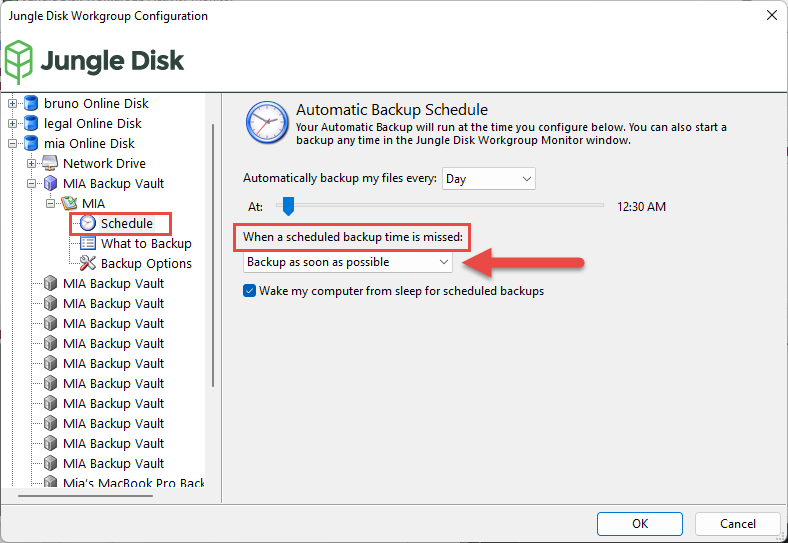The width and height of the screenshot is (788, 543).
Task: Select legal Online Disk label
Action: tap(93, 123)
